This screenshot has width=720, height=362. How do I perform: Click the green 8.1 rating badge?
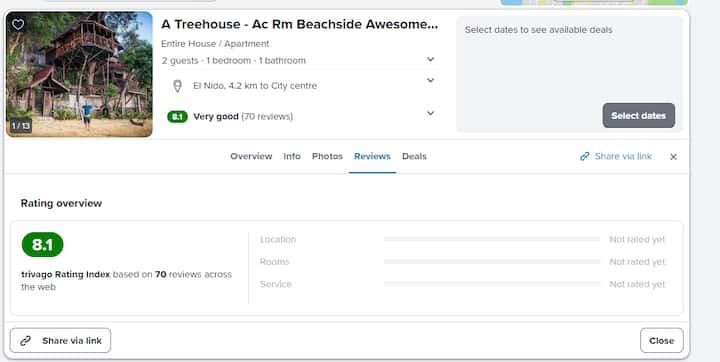[x=177, y=117]
